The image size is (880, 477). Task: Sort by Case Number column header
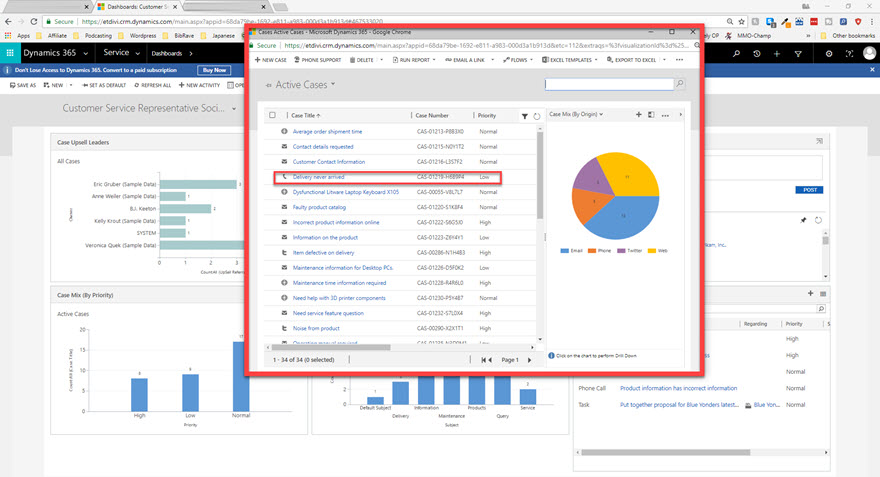tap(432, 116)
